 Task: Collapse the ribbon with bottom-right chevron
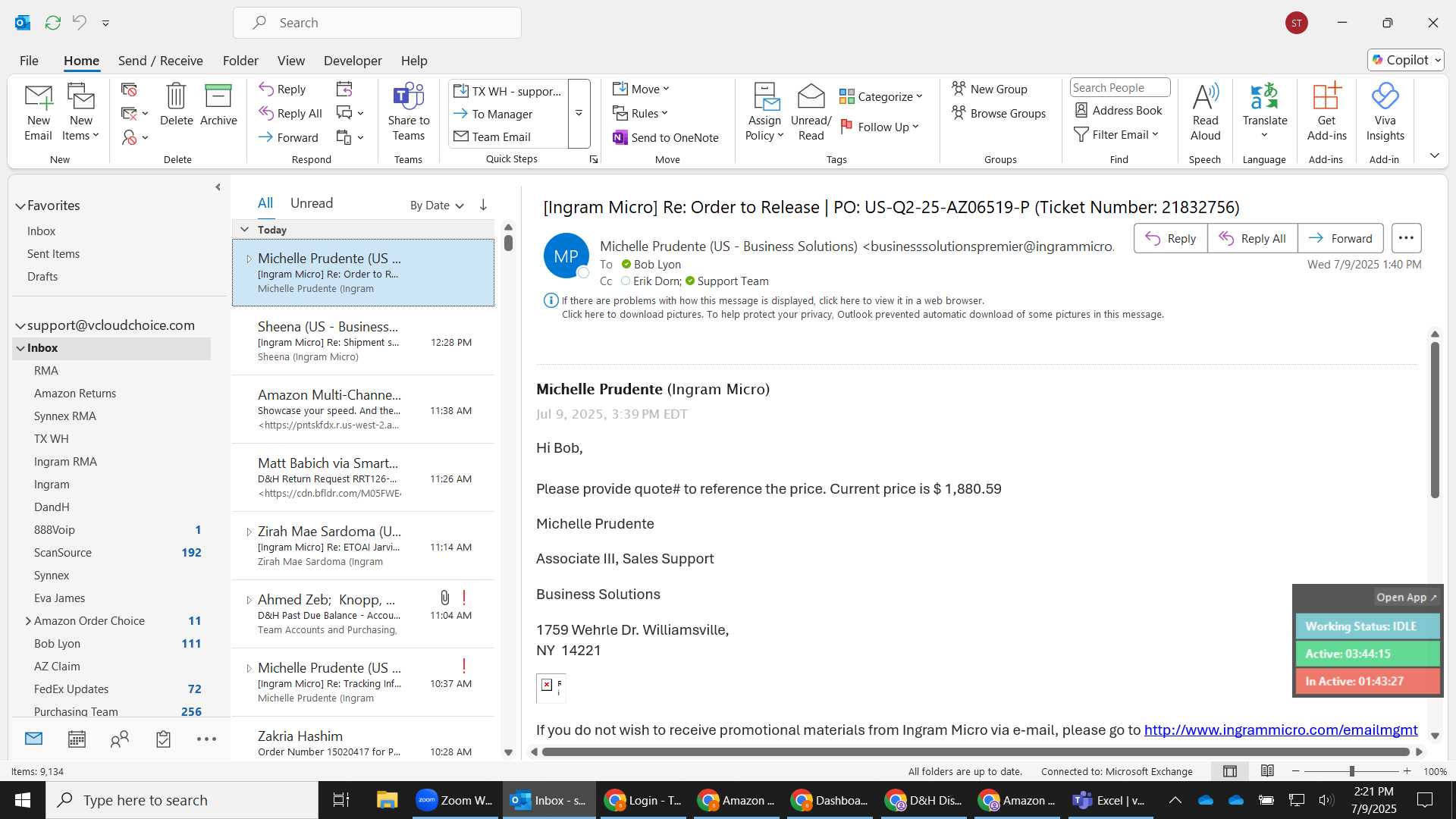point(1434,155)
